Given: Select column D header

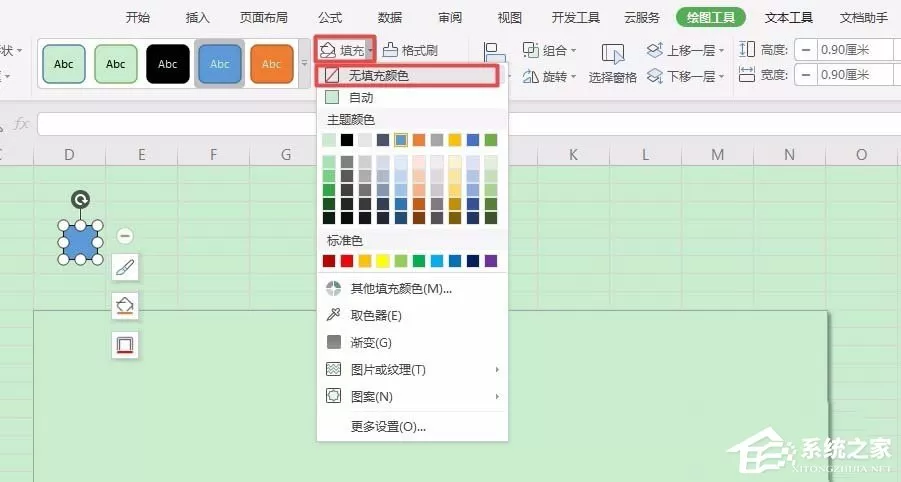Looking at the screenshot, I should click(70, 155).
